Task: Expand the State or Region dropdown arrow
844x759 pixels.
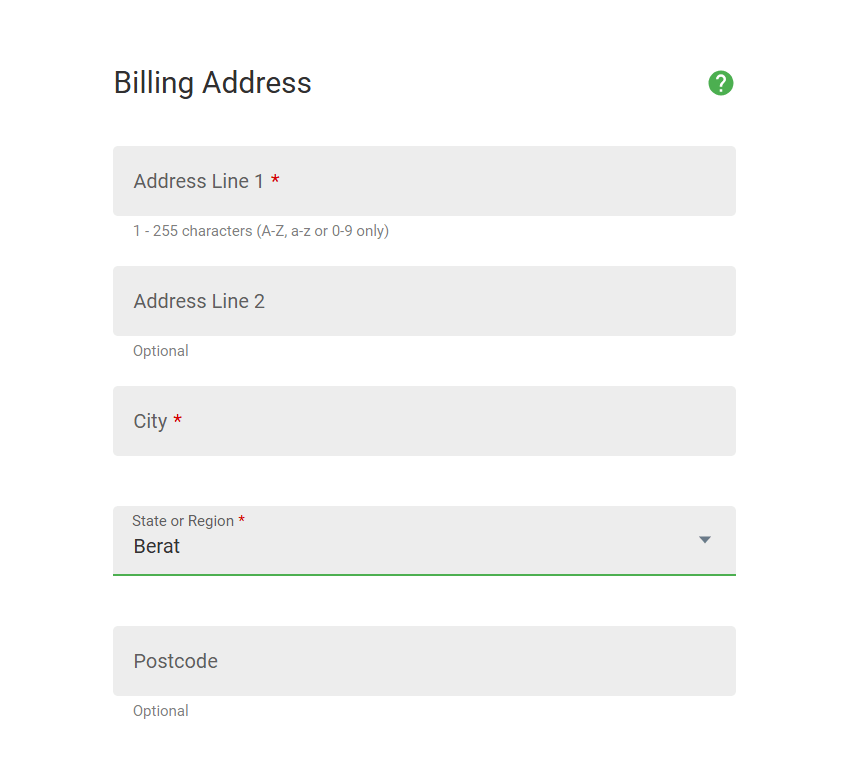Action: [x=705, y=540]
